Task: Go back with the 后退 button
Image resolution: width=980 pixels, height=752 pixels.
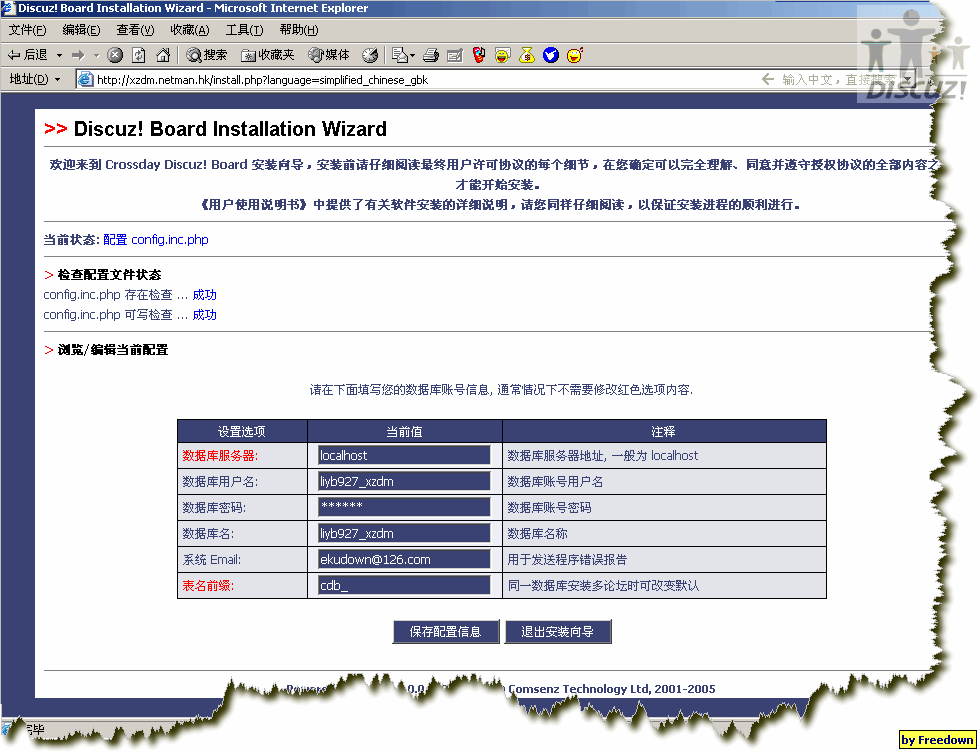Action: click(x=28, y=55)
